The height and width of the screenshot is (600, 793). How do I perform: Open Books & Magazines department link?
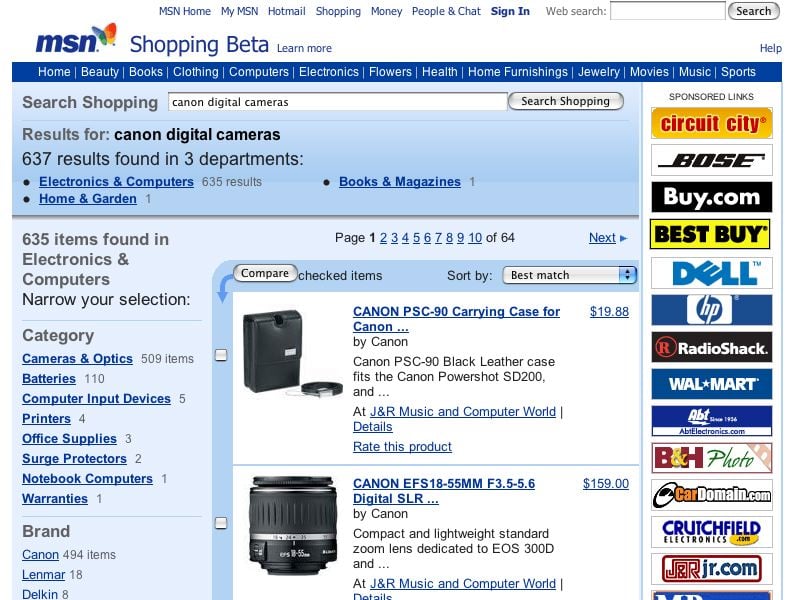(x=400, y=182)
